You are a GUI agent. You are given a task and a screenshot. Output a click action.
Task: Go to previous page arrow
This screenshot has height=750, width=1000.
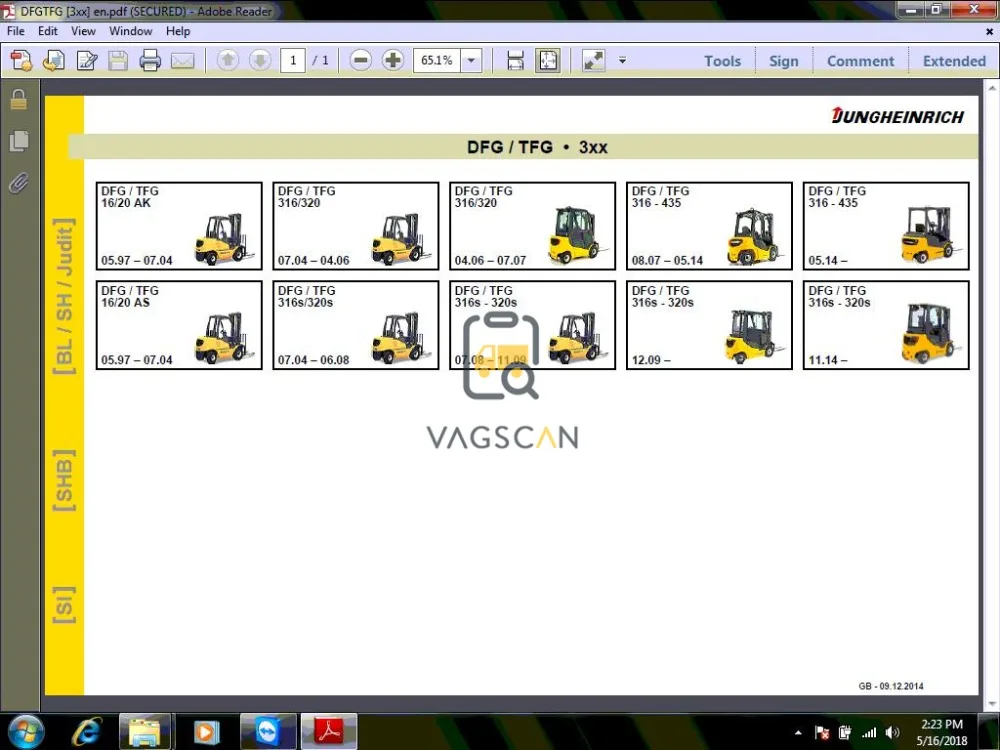coord(228,61)
